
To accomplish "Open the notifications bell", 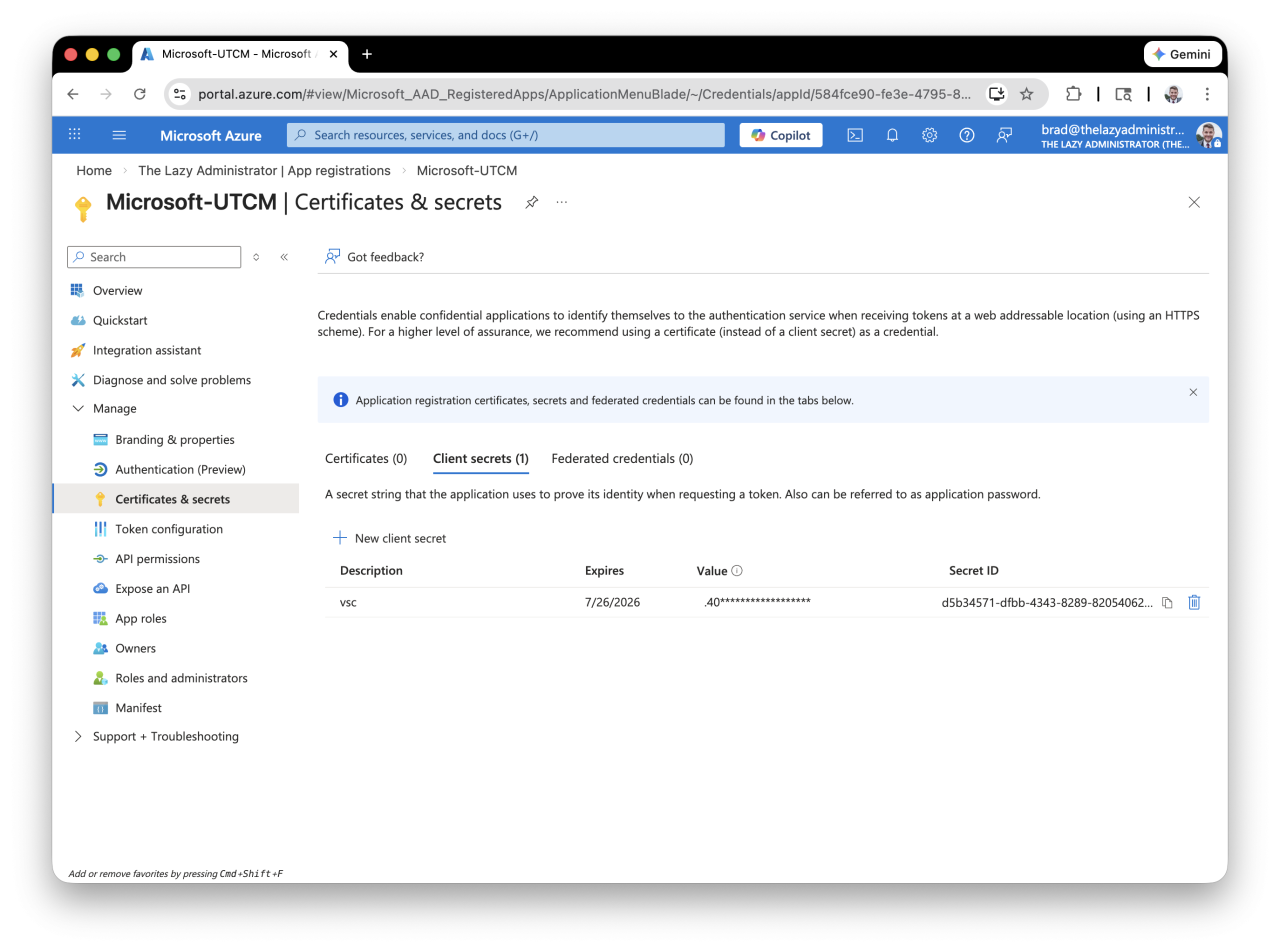I will pyautogui.click(x=892, y=135).
